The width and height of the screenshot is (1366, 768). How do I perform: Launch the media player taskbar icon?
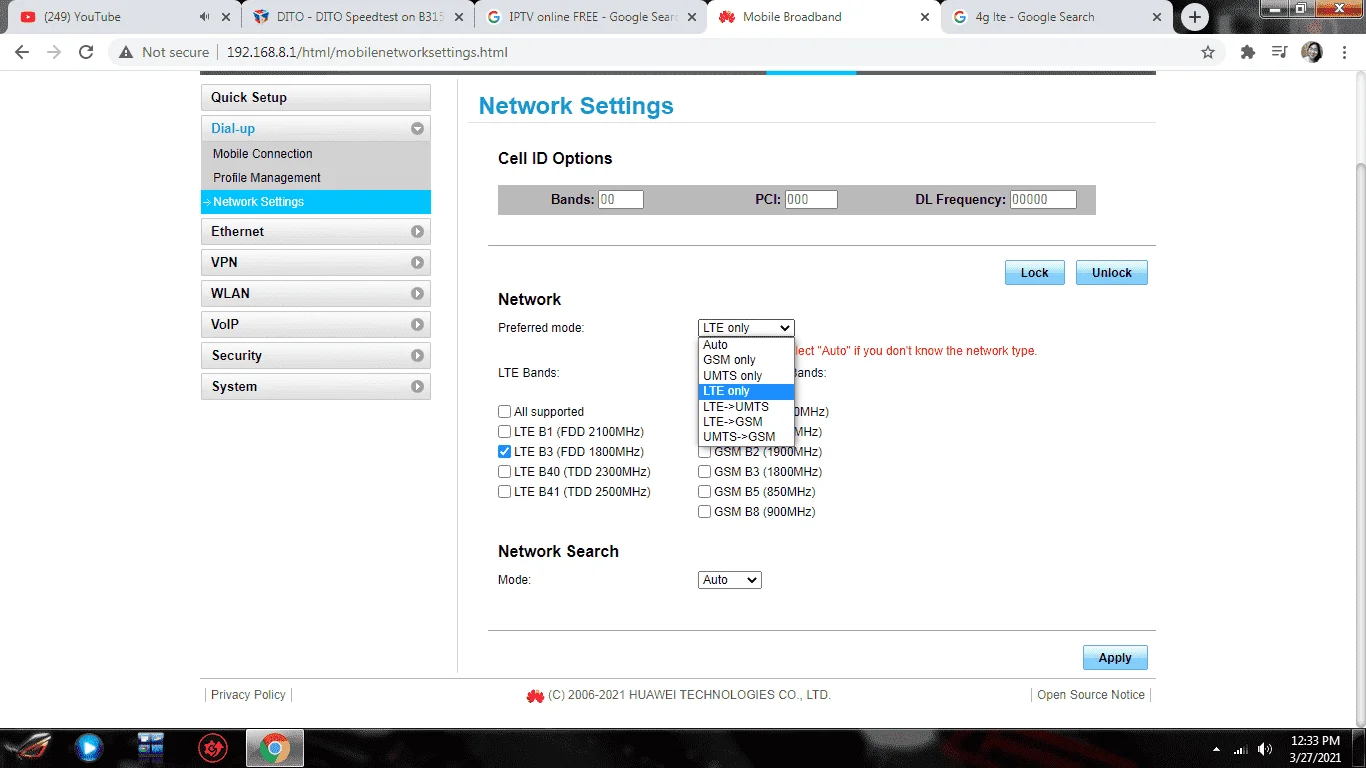point(88,747)
